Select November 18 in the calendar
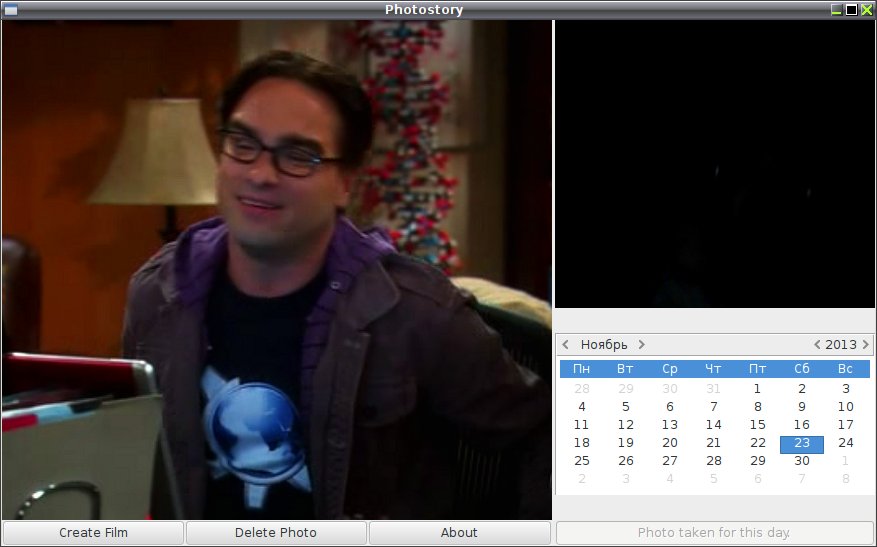The image size is (877, 547). coord(582,442)
